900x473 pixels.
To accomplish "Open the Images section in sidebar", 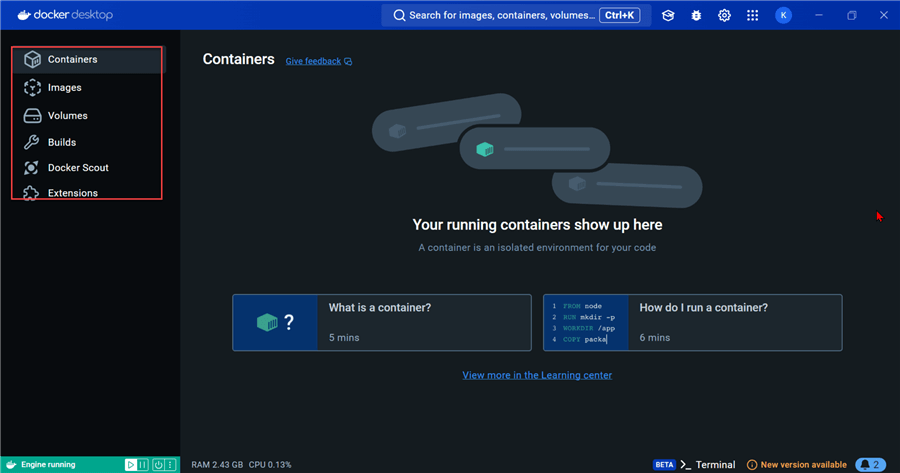I will point(64,88).
